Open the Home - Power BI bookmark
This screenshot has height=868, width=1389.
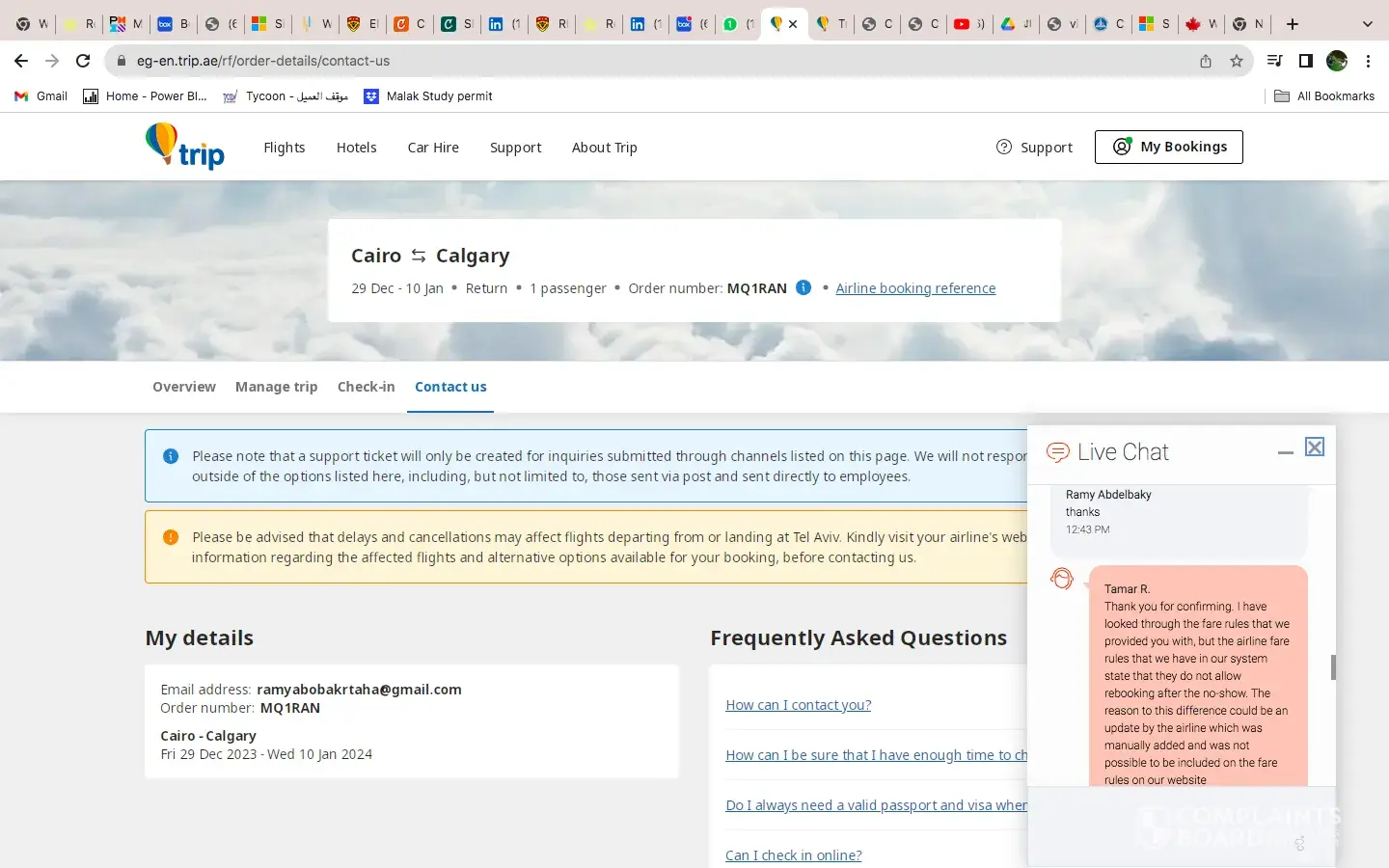coord(146,96)
